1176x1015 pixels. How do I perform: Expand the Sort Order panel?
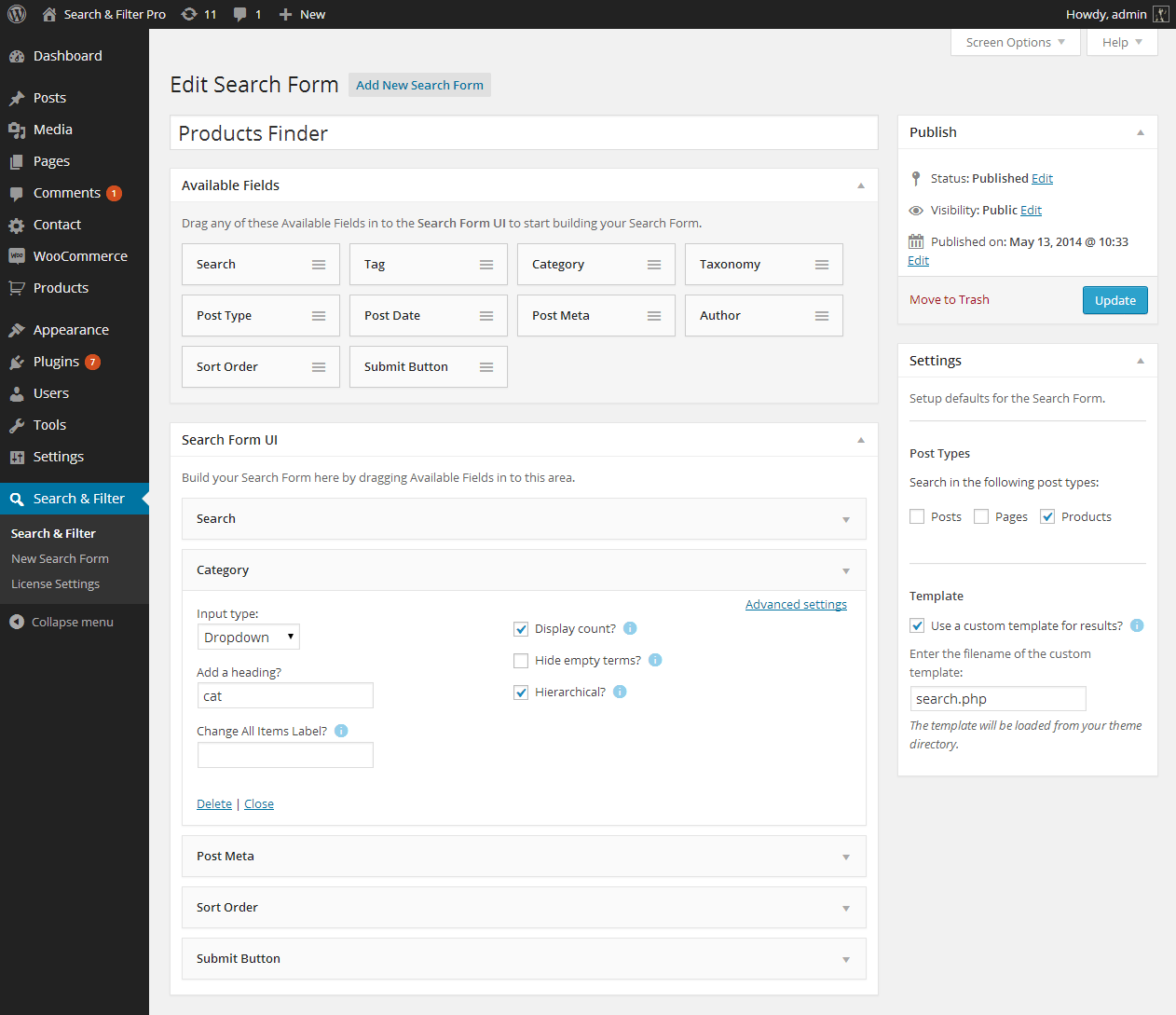pyautogui.click(x=845, y=907)
